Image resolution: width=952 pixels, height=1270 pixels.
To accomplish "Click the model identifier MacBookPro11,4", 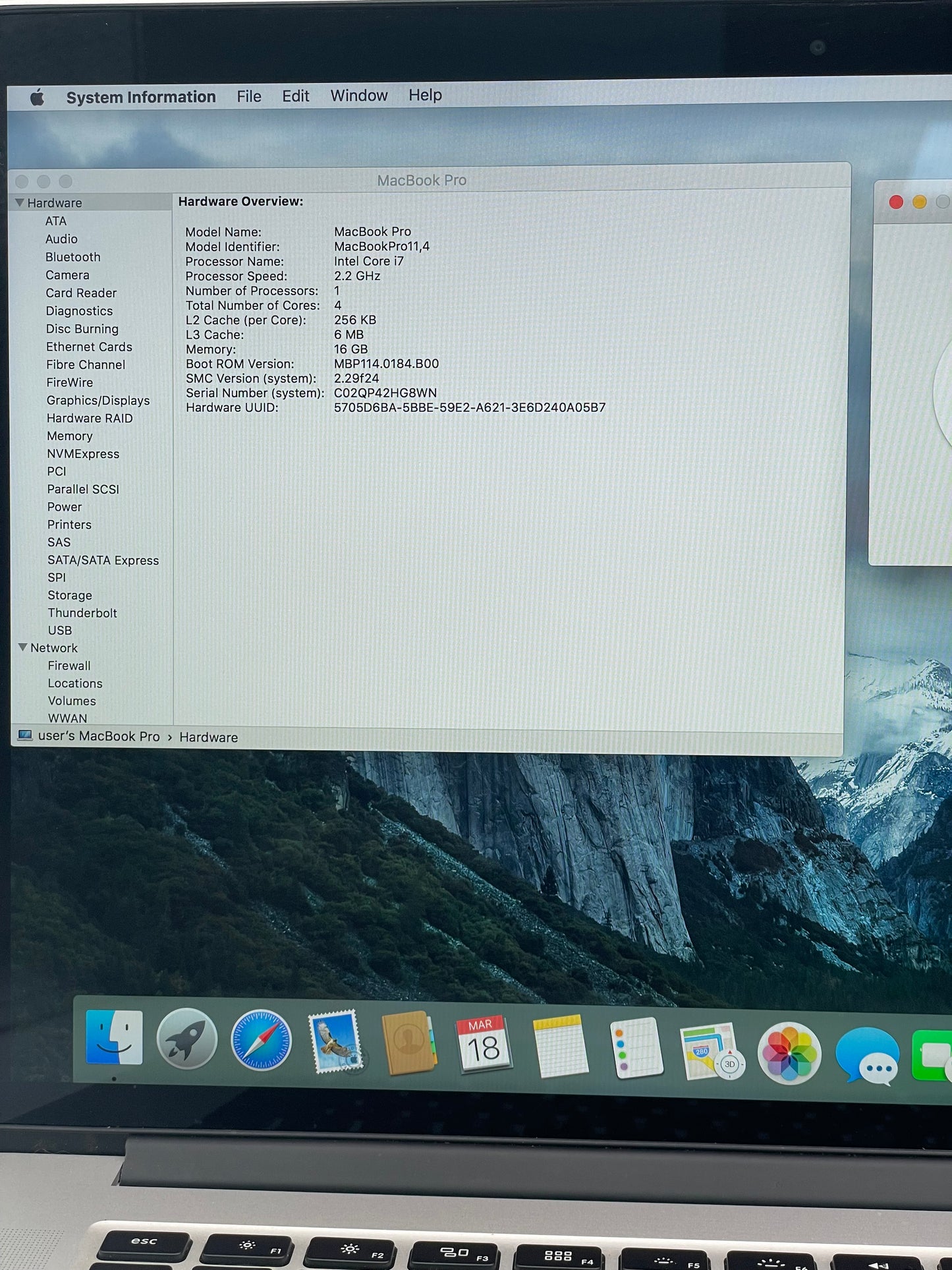I will (381, 246).
